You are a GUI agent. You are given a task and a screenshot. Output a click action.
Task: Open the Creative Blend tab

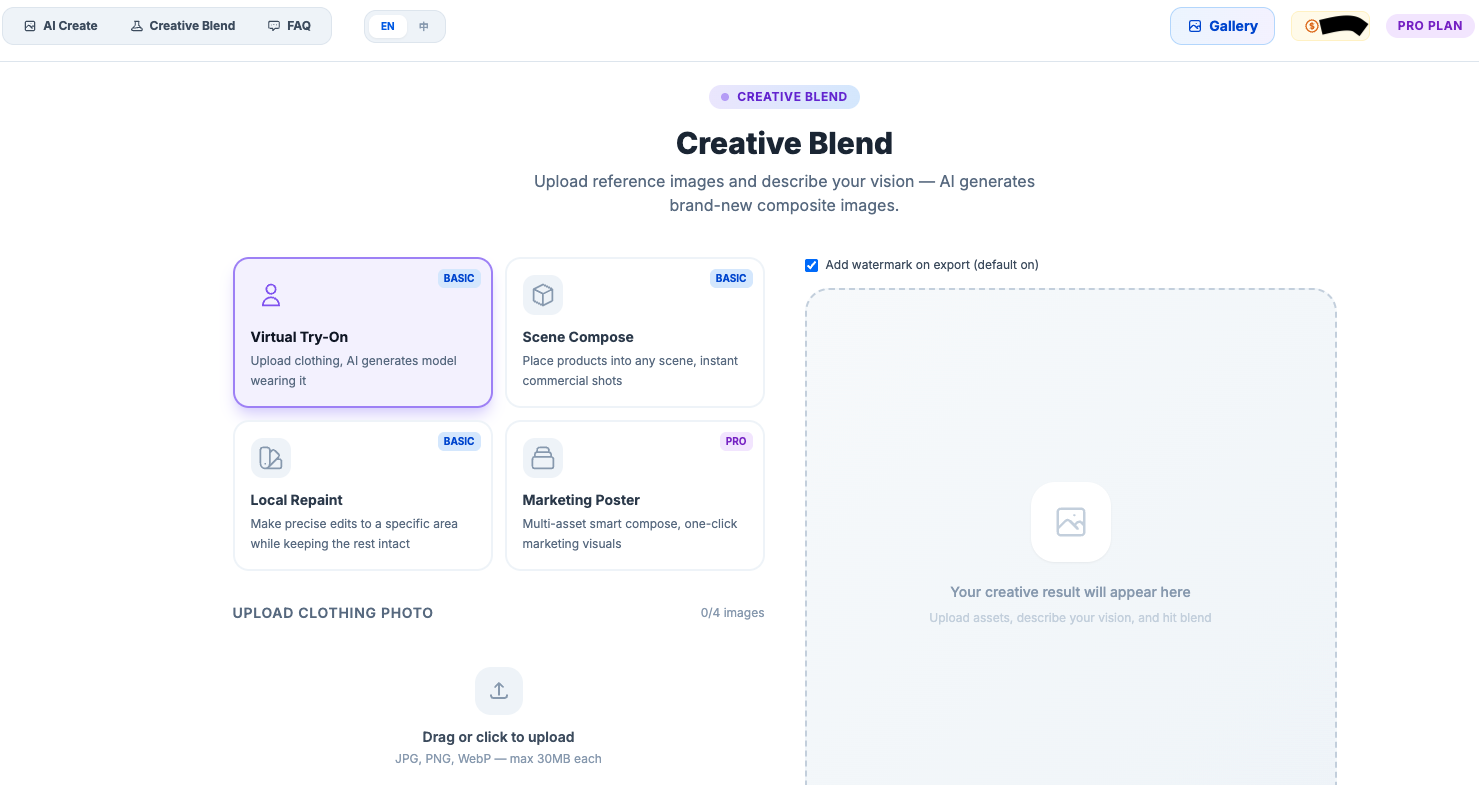pos(183,26)
